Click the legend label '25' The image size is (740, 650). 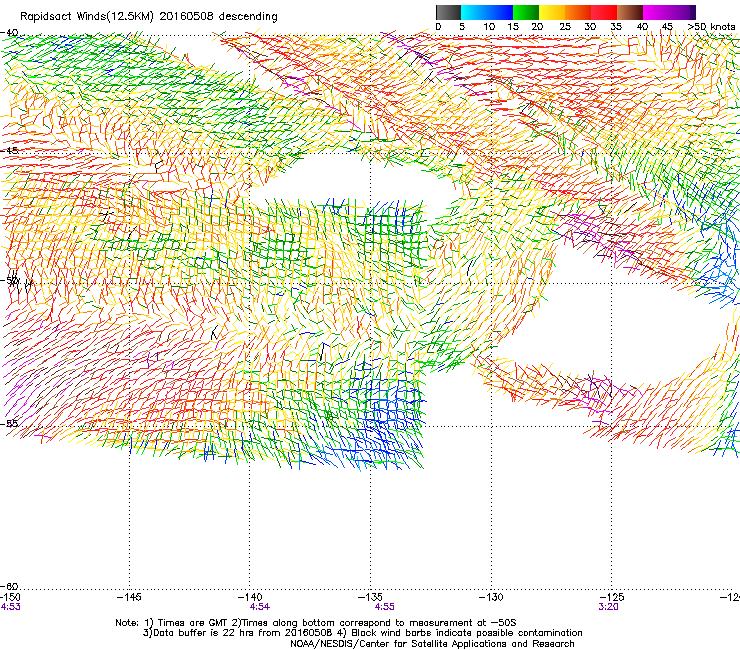coord(565,27)
